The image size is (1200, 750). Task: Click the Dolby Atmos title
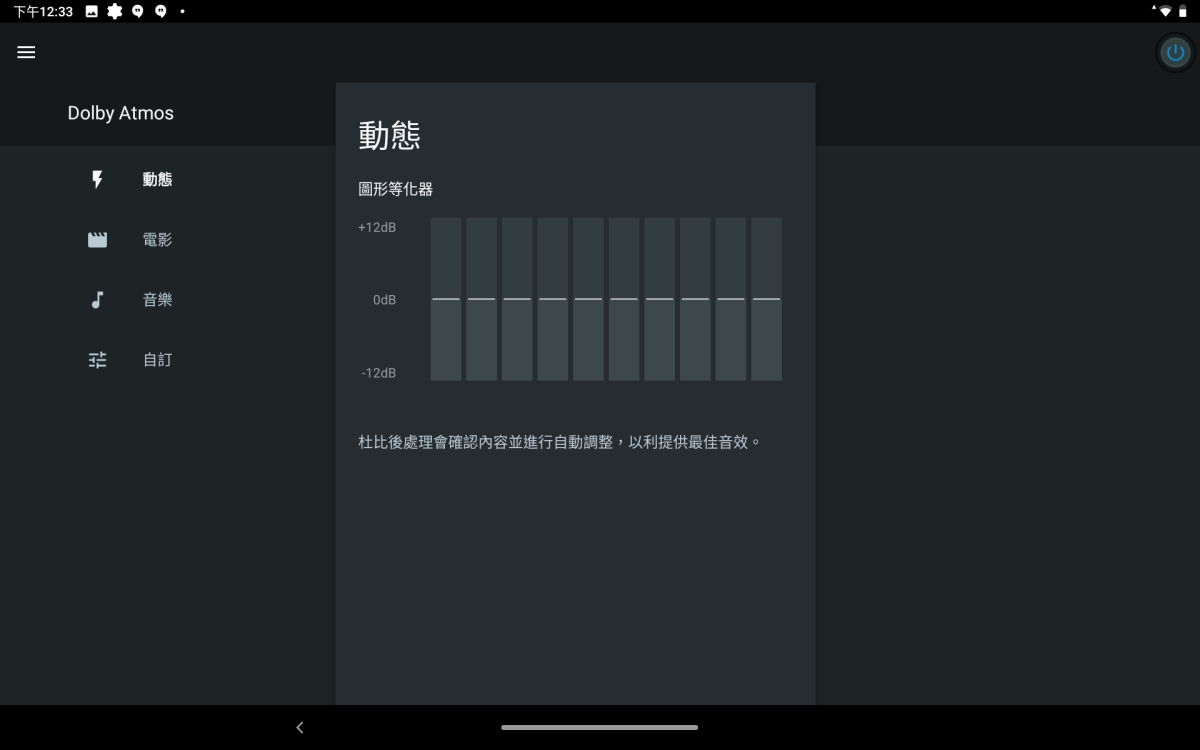coord(120,113)
